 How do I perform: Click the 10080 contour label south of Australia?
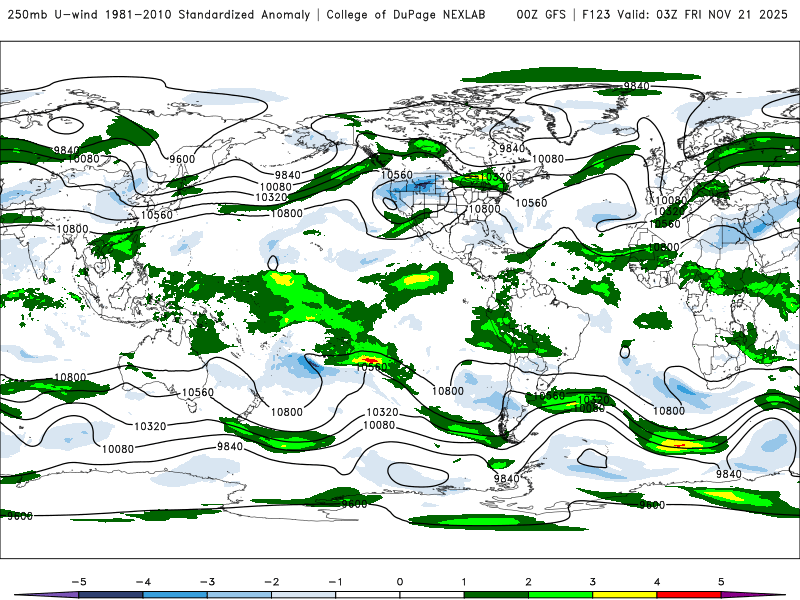(x=118, y=449)
